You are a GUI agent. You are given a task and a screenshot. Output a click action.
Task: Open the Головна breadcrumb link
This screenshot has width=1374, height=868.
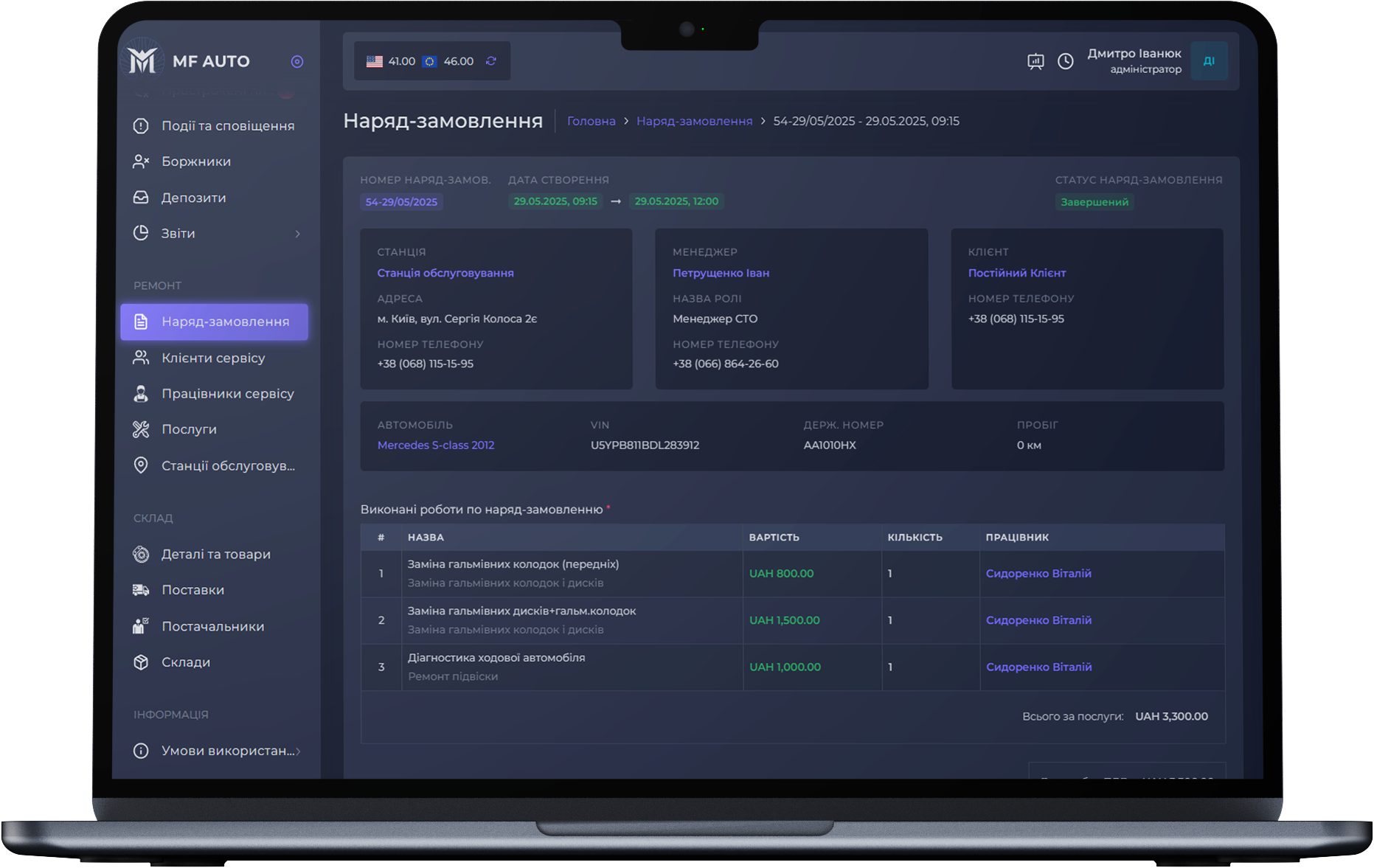pos(591,121)
